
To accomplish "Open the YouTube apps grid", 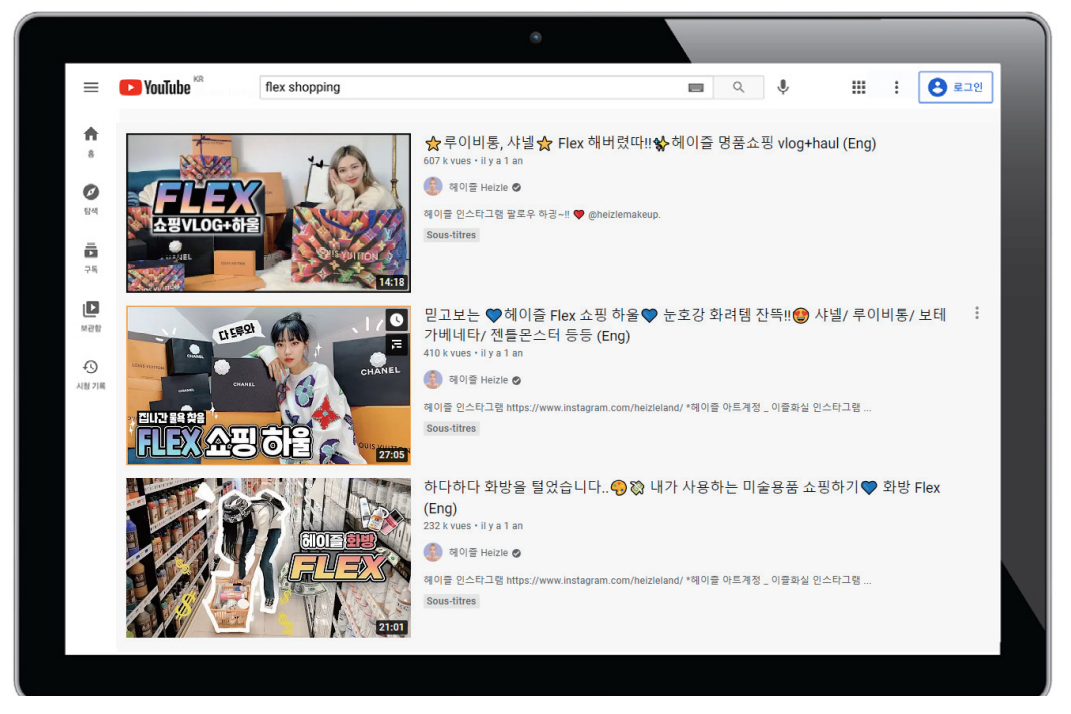I will pos(858,88).
